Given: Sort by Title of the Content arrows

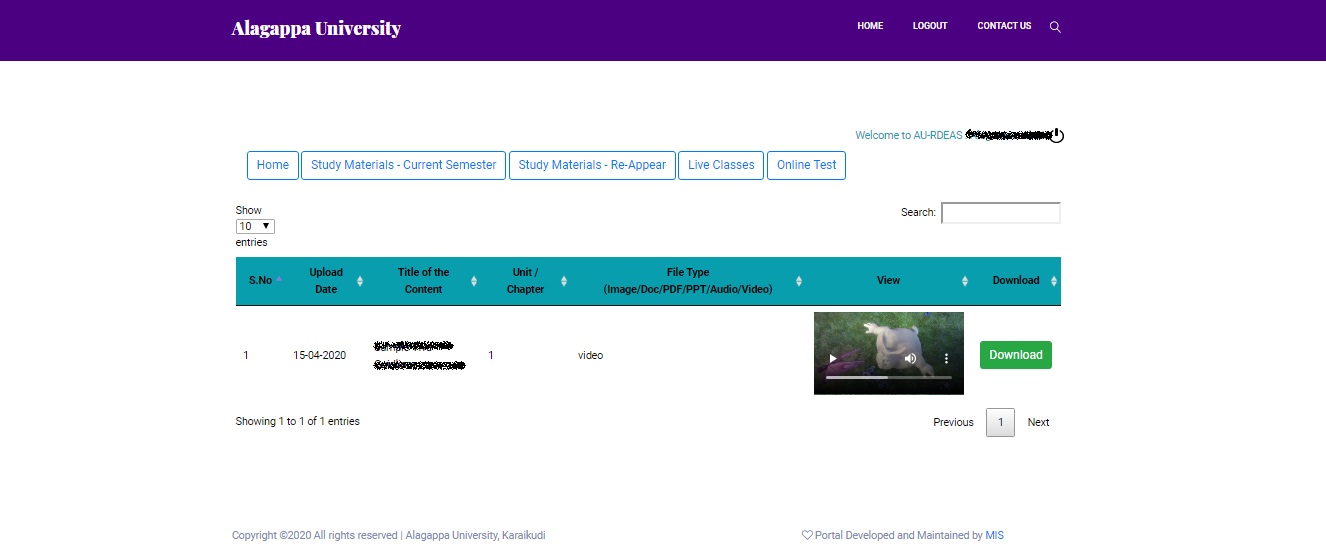Looking at the screenshot, I should coord(474,281).
